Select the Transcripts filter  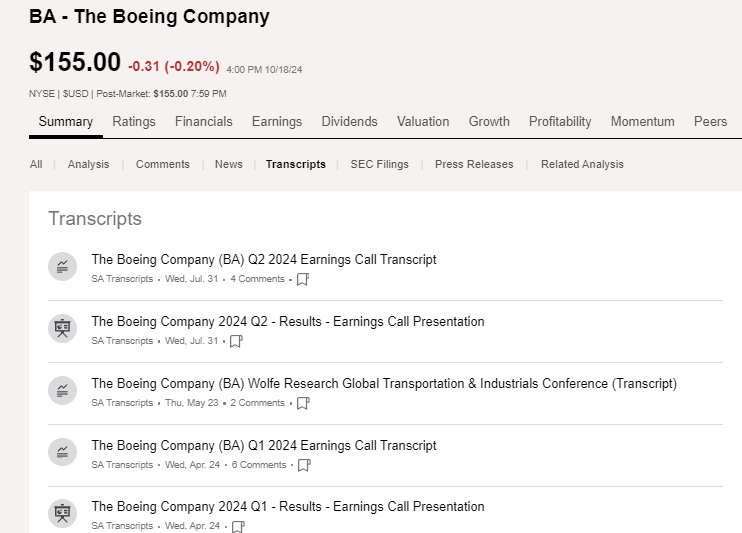coord(296,164)
